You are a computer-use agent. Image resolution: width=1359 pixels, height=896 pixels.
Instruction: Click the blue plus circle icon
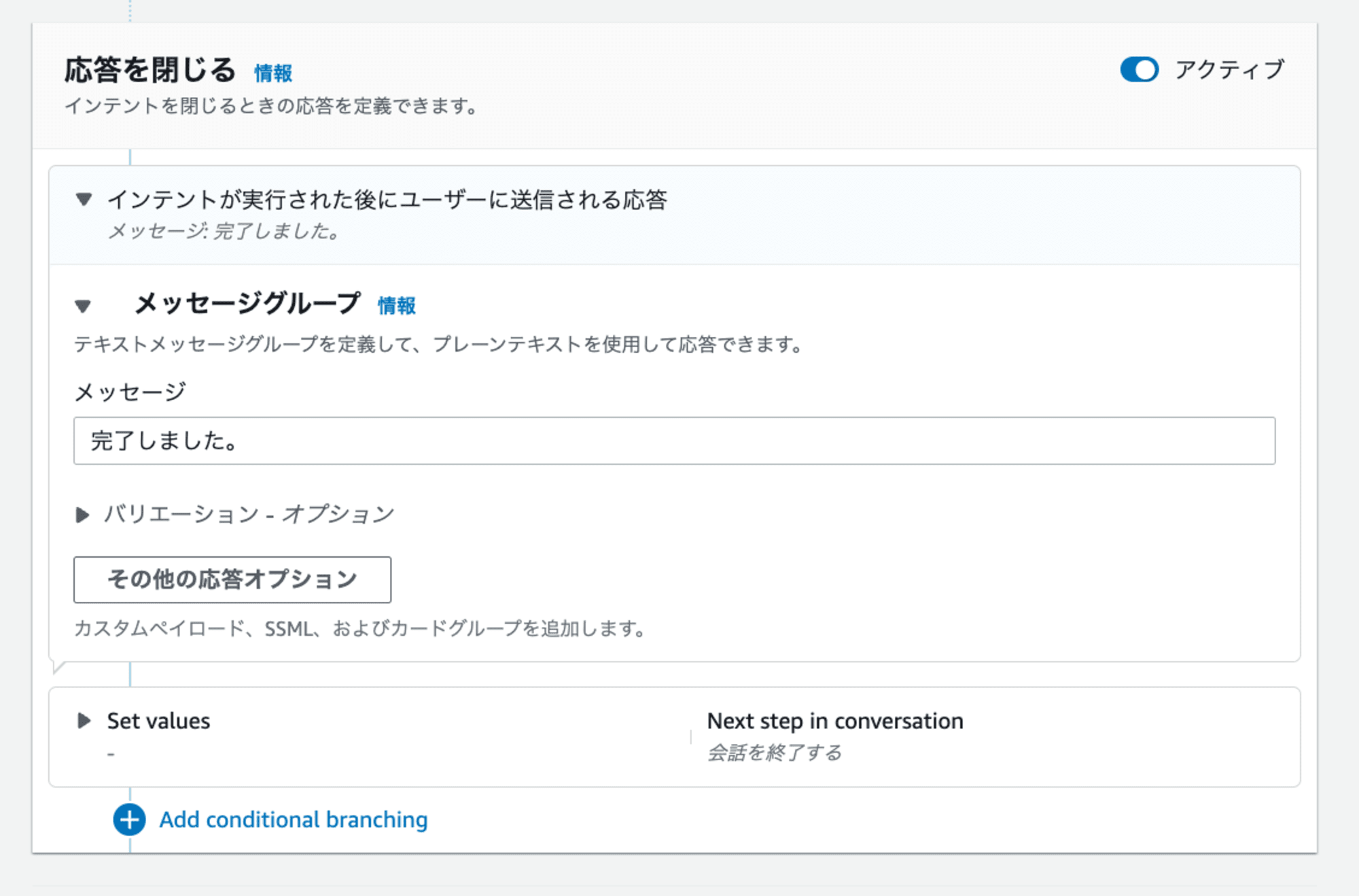[129, 819]
